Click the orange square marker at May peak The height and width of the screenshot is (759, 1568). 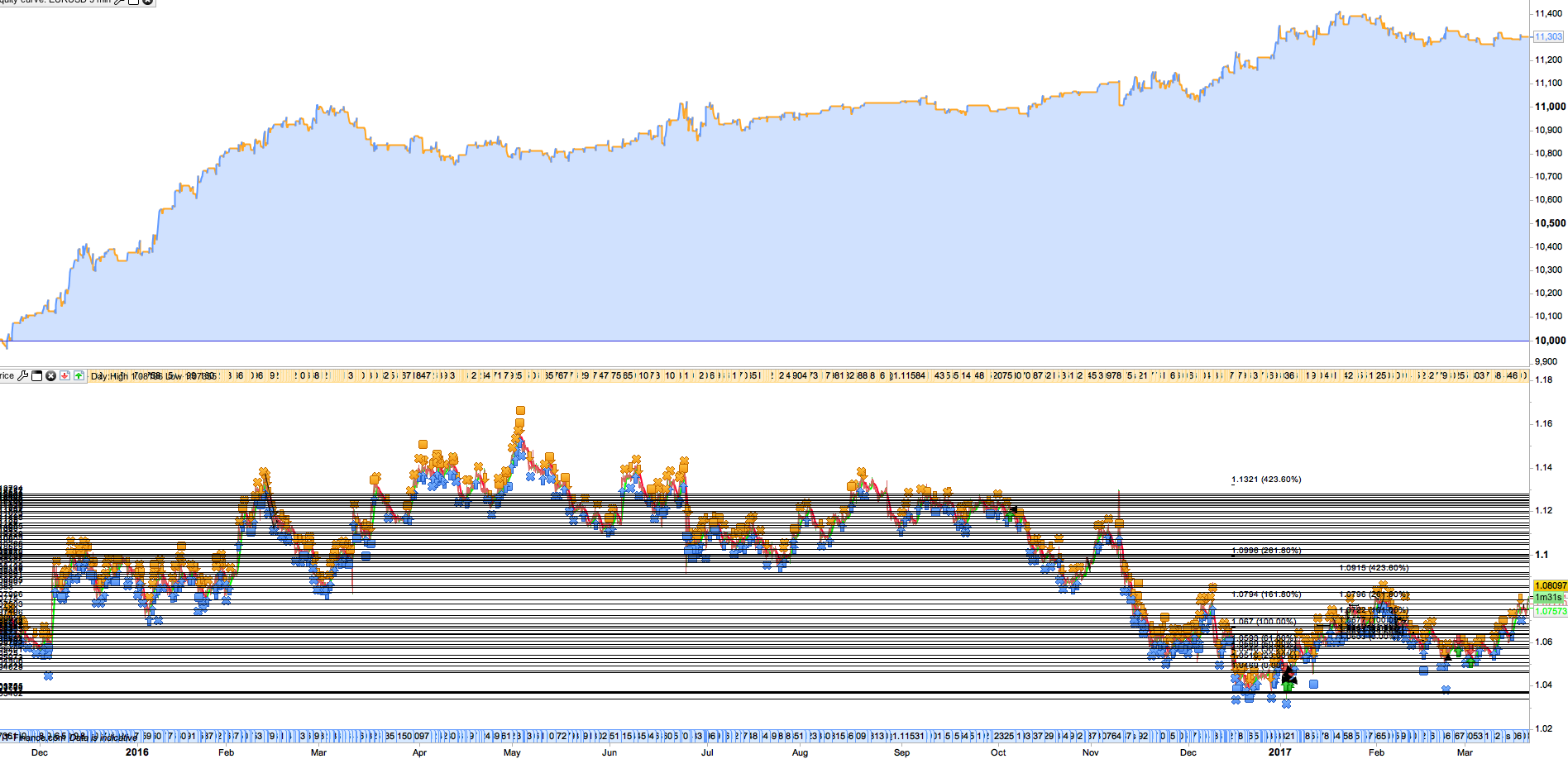(x=520, y=410)
